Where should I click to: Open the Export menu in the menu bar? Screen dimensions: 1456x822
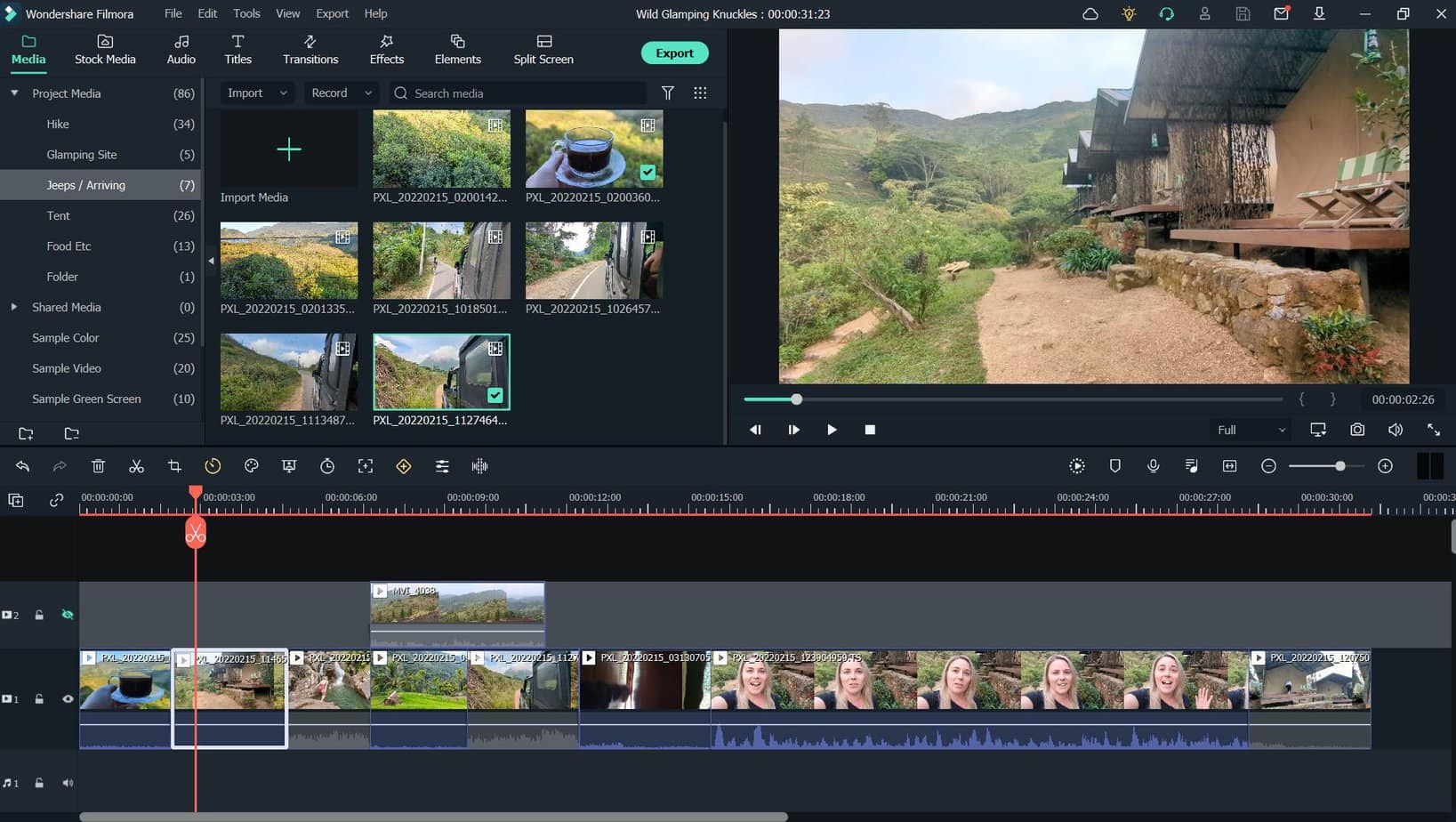[x=332, y=13]
